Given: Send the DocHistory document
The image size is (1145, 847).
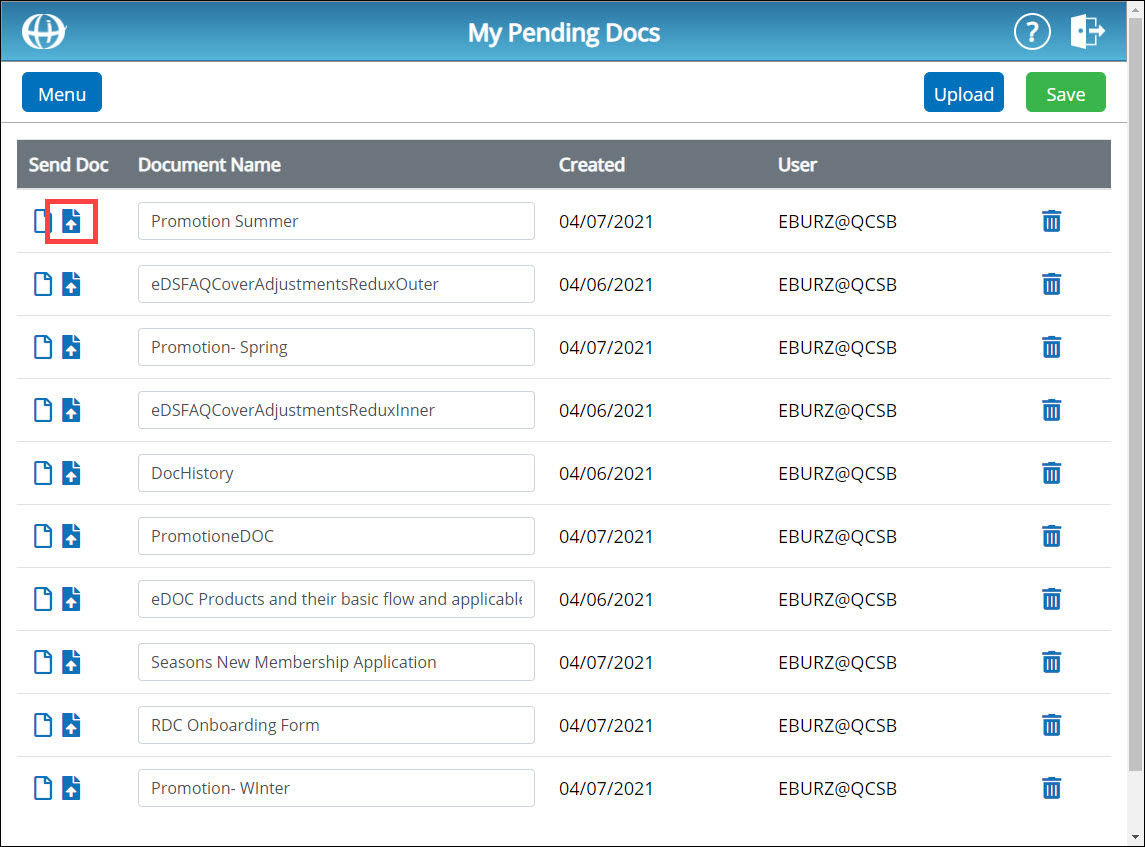Looking at the screenshot, I should 71,473.
